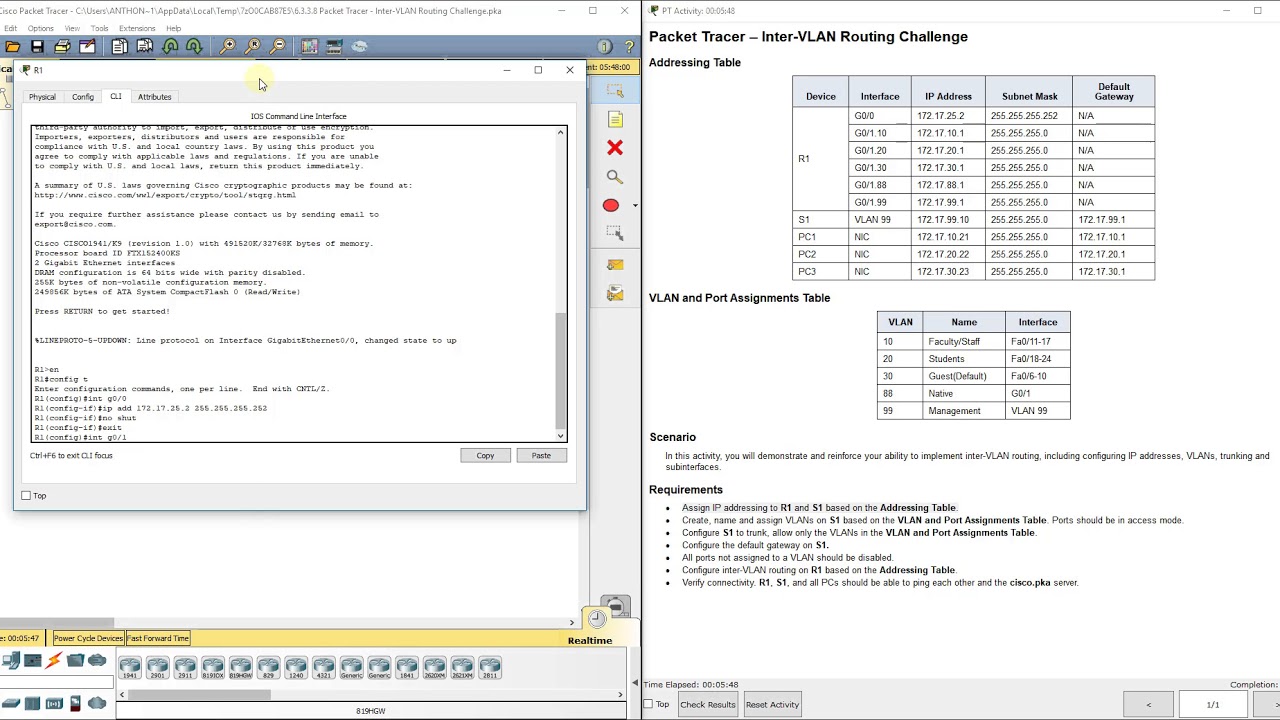1280x720 pixels.
Task: Open the Options menu
Action: (x=41, y=28)
